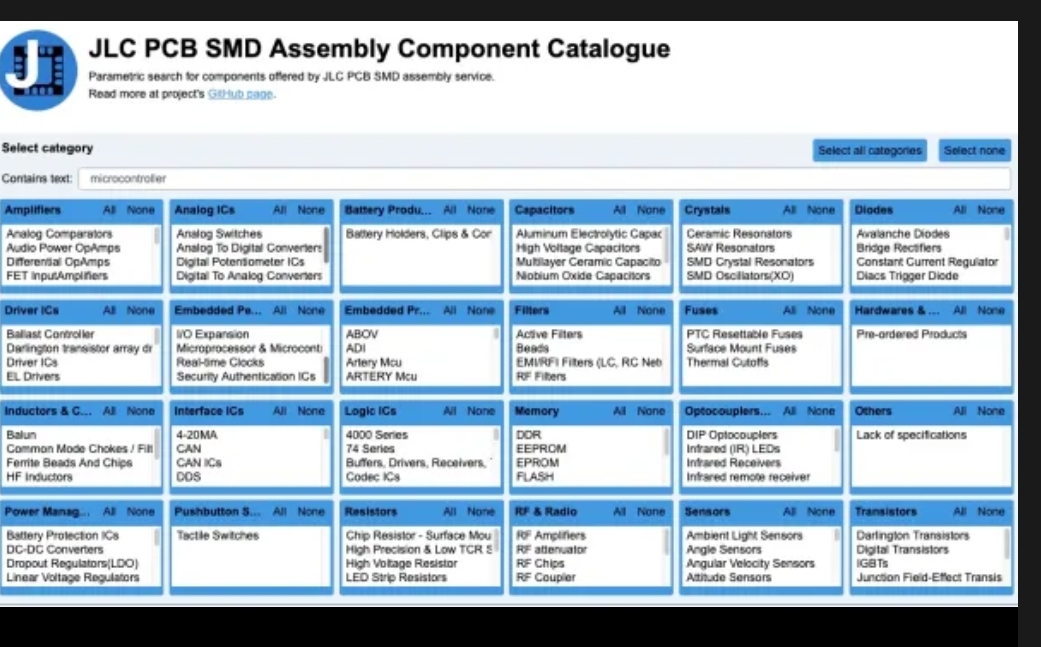Select Audio Power OpAmps entry
This screenshot has width=1041, height=647.
pos(63,248)
